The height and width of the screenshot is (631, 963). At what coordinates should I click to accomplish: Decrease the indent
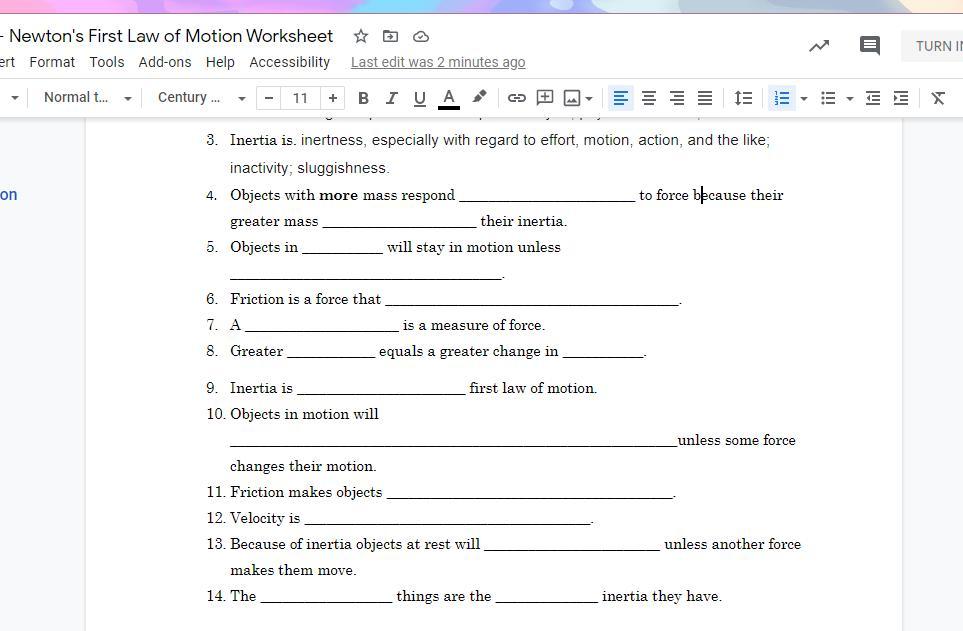(x=873, y=98)
